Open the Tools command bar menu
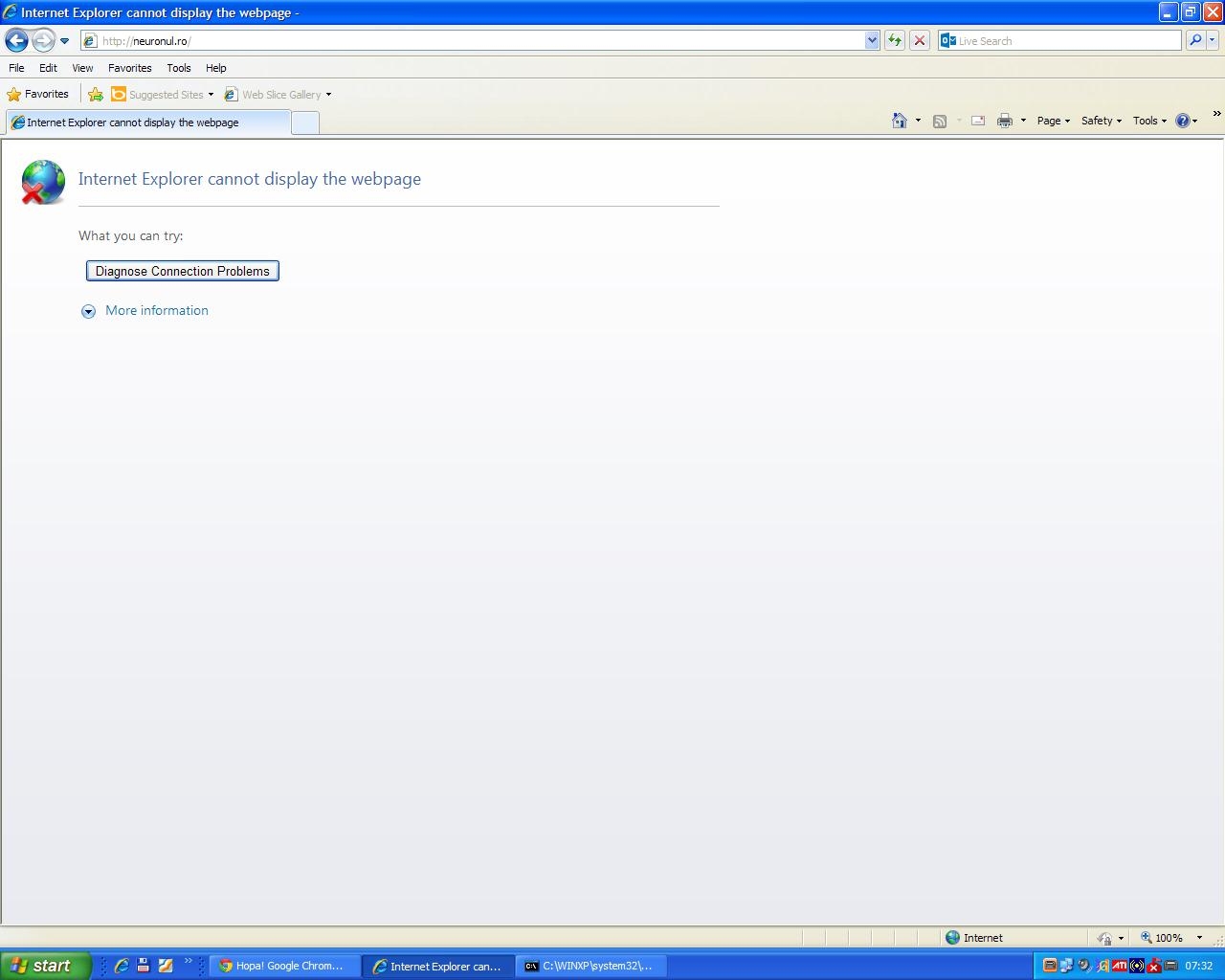This screenshot has width=1225, height=980. [x=1149, y=121]
